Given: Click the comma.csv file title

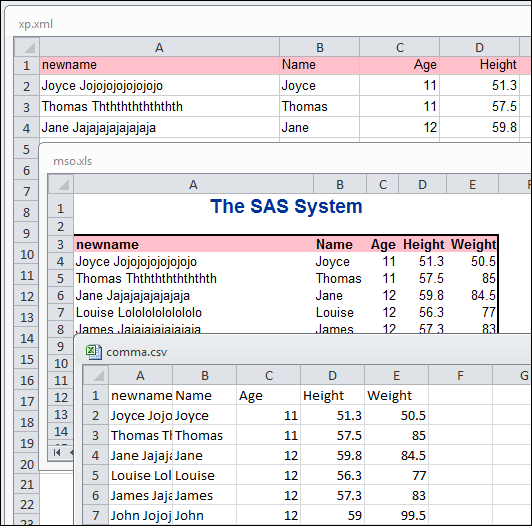Looking at the screenshot, I should [x=137, y=352].
